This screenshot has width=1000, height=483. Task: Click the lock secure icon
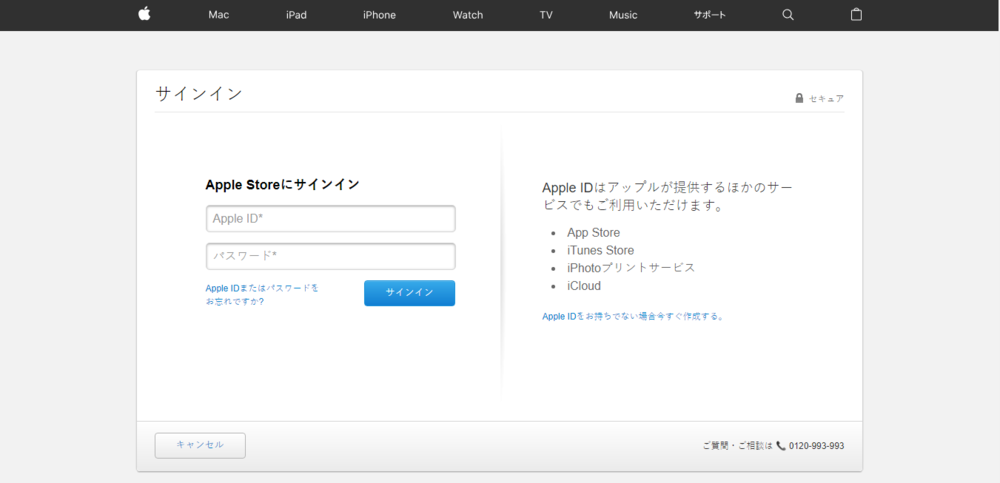(x=799, y=98)
